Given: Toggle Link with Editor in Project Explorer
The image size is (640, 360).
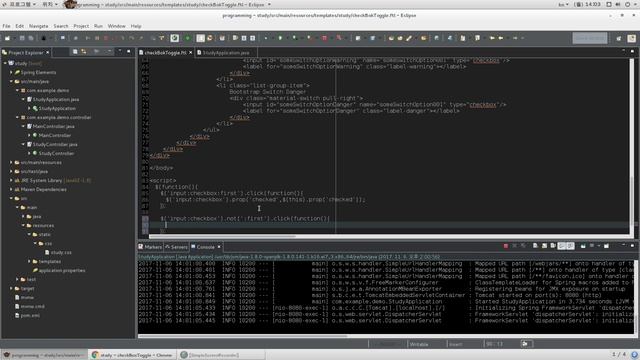Looking at the screenshot, I should pyautogui.click(x=84, y=52).
